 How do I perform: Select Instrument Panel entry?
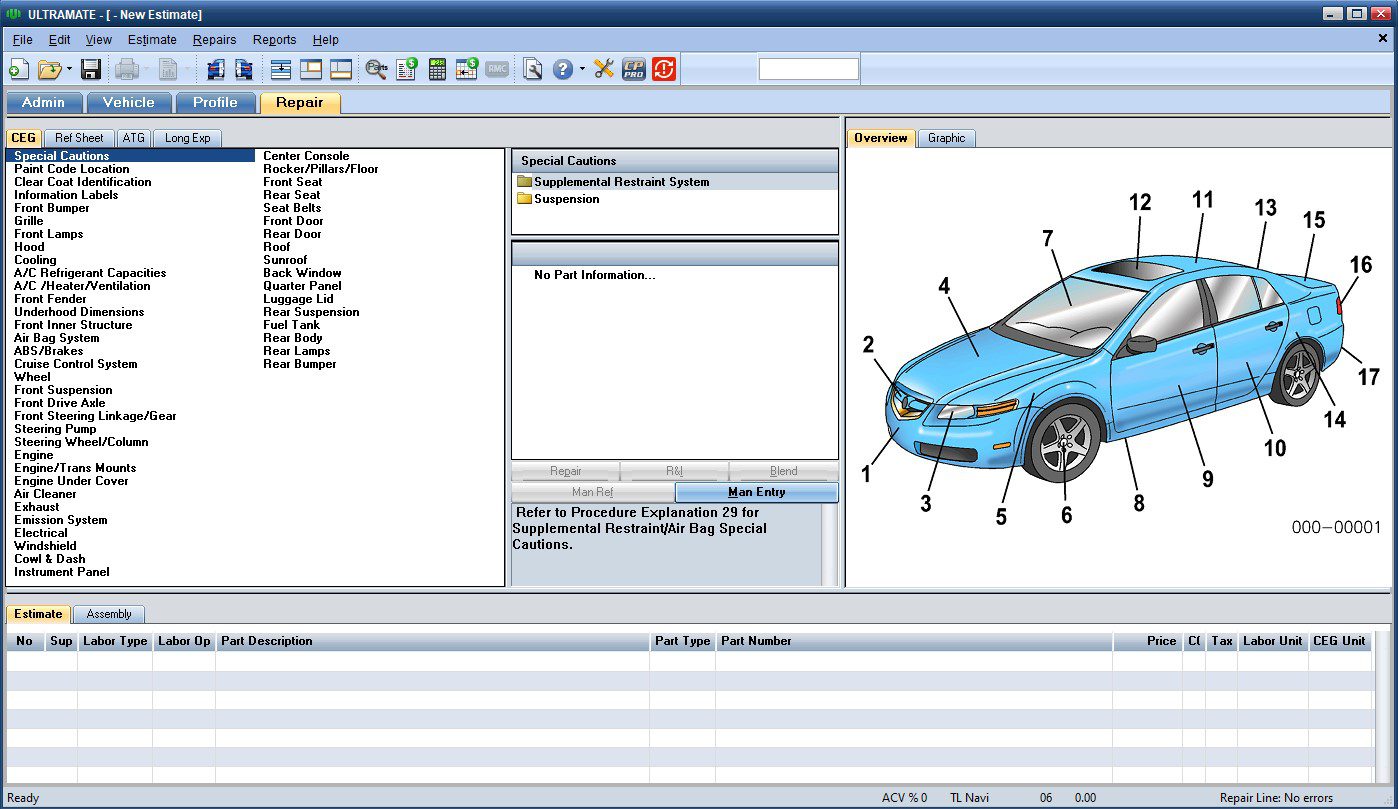pos(62,572)
